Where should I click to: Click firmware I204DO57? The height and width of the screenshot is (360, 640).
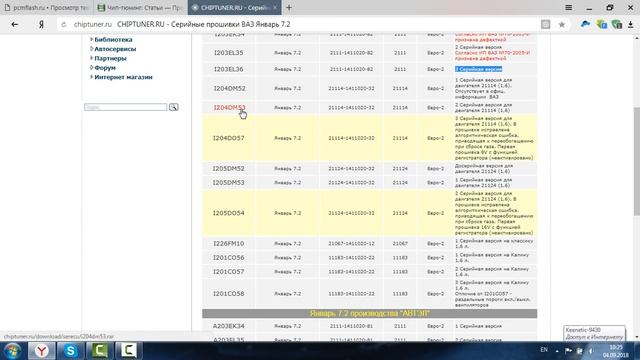tap(229, 138)
